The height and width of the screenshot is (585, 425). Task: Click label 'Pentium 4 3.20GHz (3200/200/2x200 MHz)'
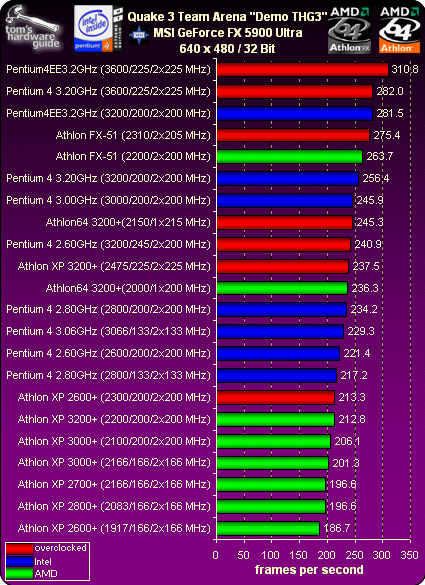109,179
